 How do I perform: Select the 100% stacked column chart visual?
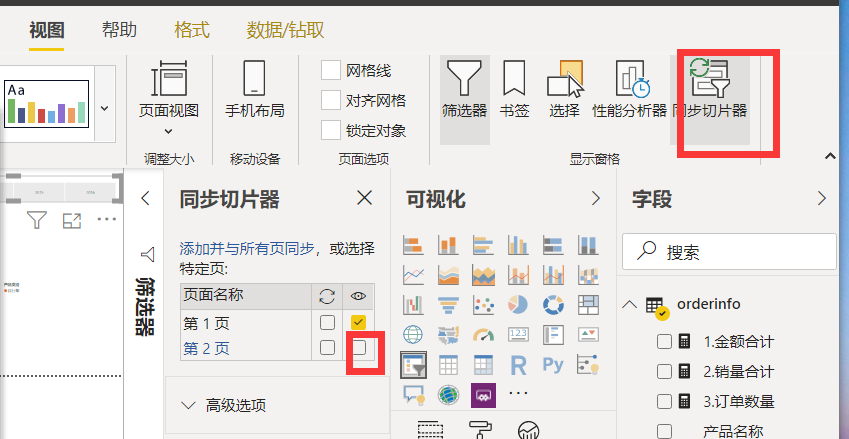pyautogui.click(x=588, y=245)
